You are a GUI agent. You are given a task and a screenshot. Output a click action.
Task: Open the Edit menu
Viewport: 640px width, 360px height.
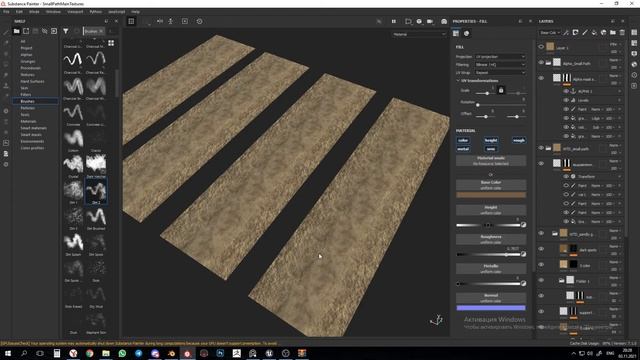pos(19,12)
